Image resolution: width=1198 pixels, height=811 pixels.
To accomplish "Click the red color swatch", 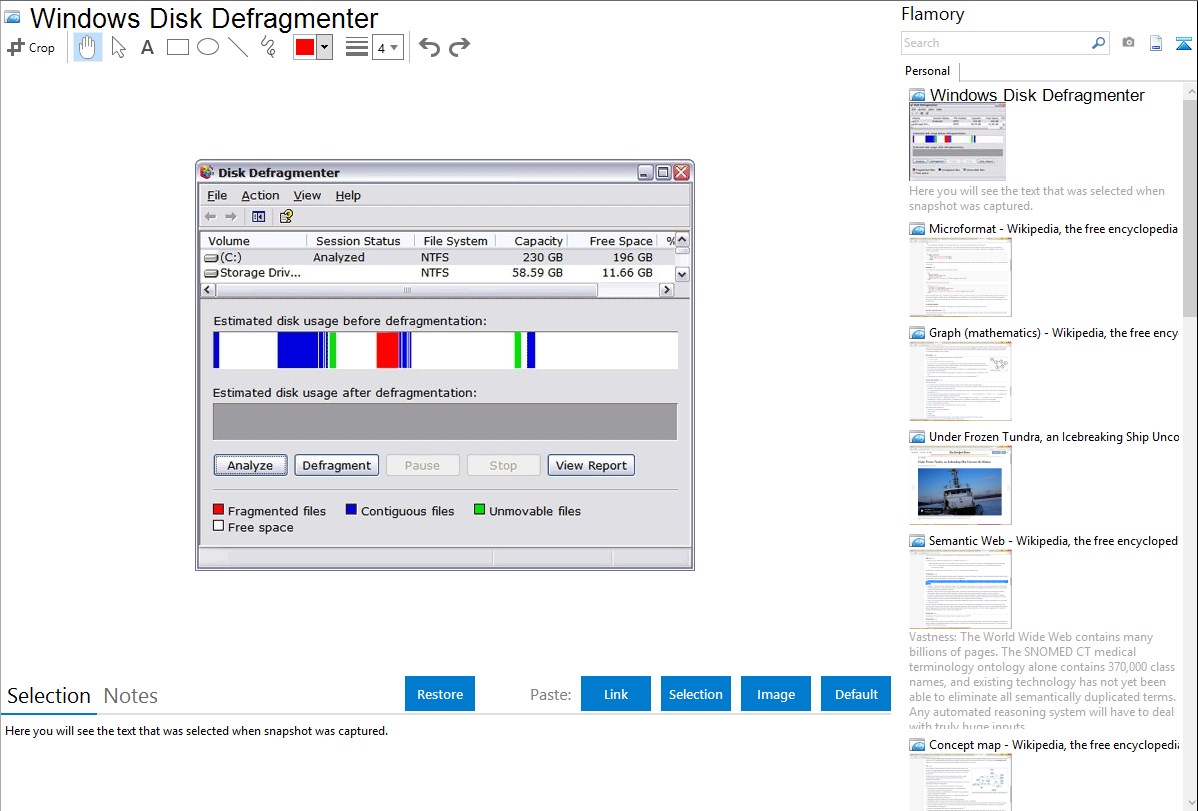I will click(x=305, y=47).
